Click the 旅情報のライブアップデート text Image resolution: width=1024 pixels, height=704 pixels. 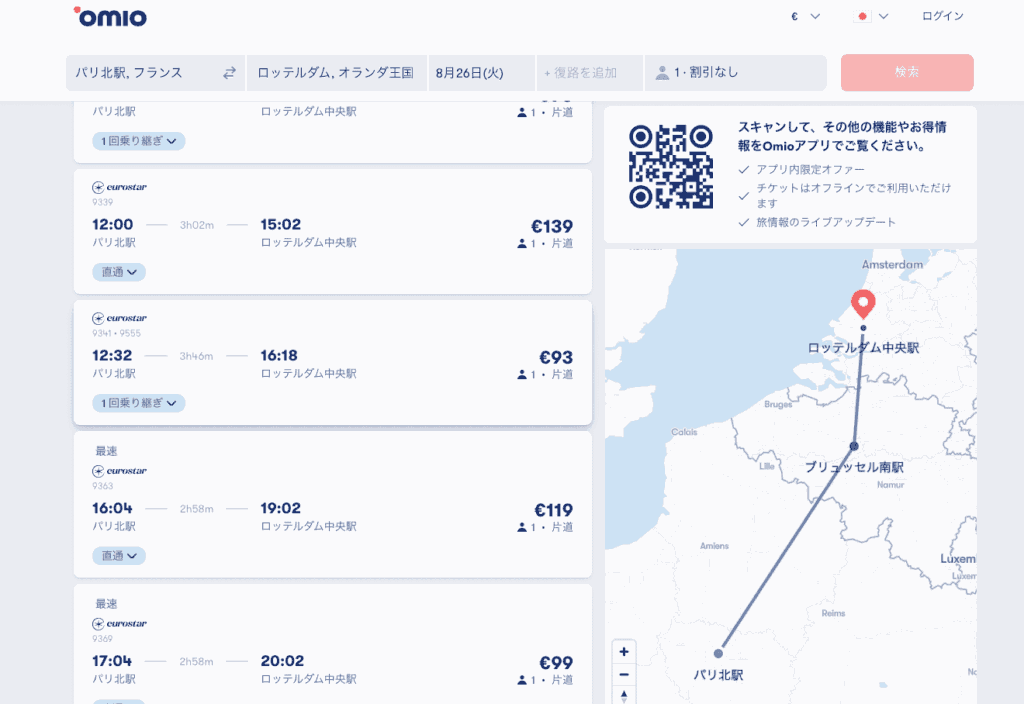coord(826,223)
